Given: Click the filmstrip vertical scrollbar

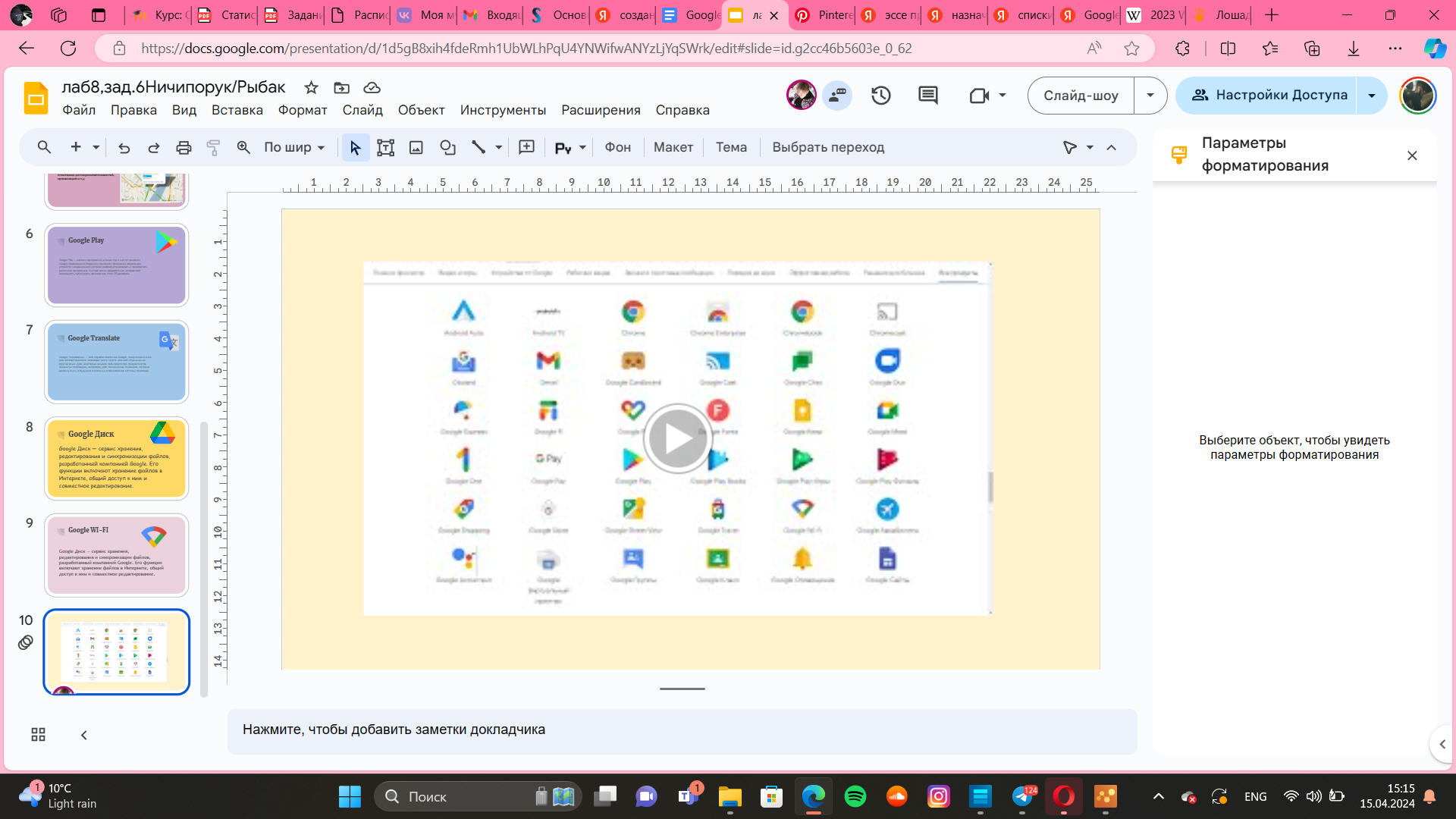Looking at the screenshot, I should pos(203,558).
